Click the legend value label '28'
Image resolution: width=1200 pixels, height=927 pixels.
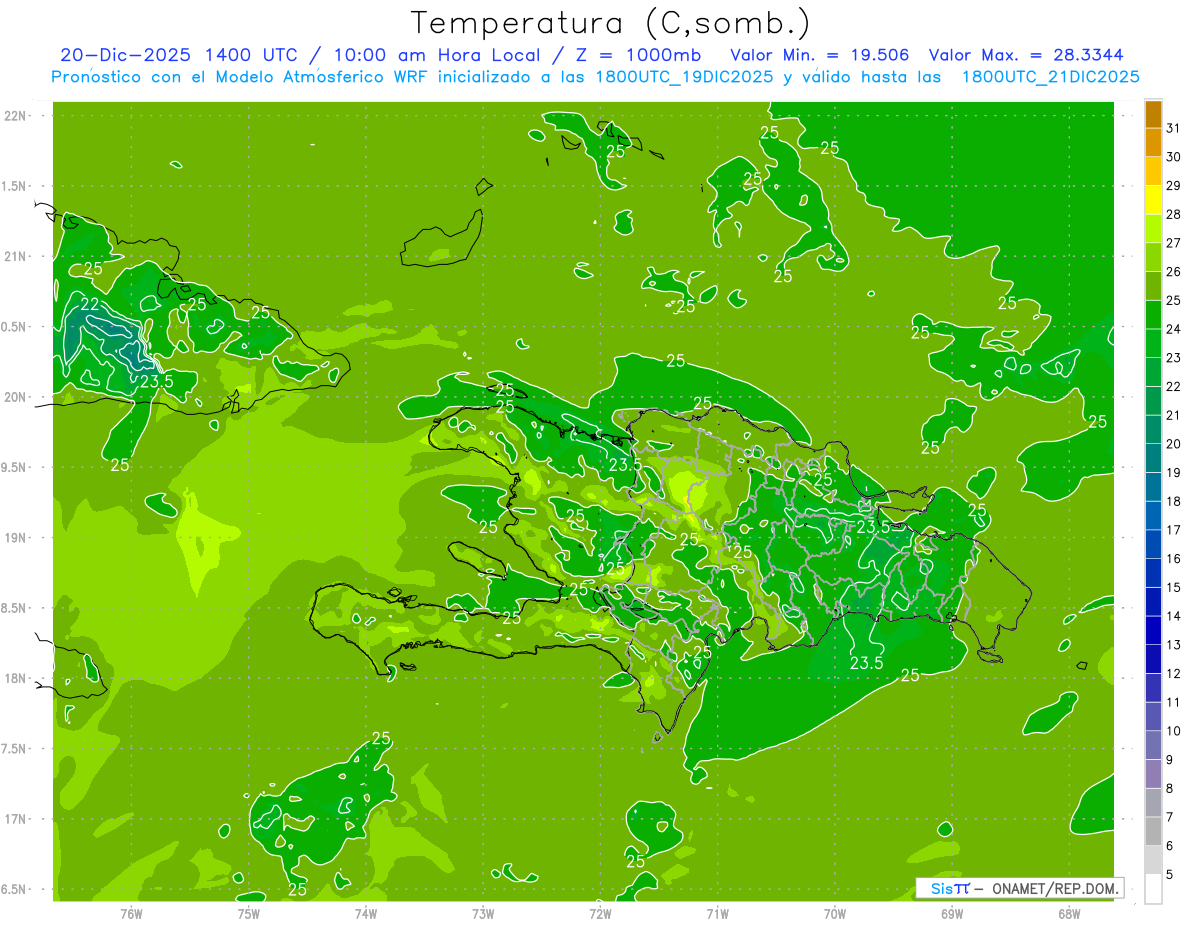point(1173,214)
